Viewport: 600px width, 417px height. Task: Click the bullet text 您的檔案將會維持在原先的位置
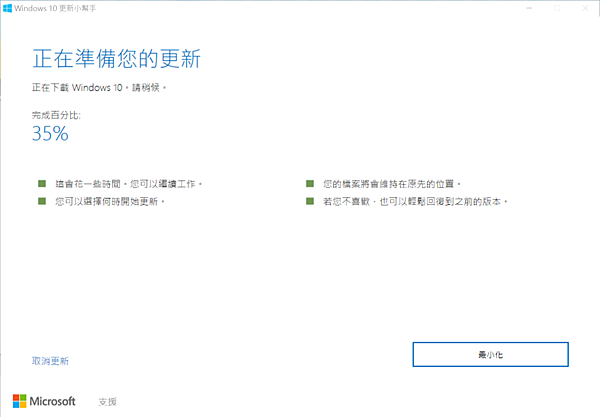(x=392, y=184)
